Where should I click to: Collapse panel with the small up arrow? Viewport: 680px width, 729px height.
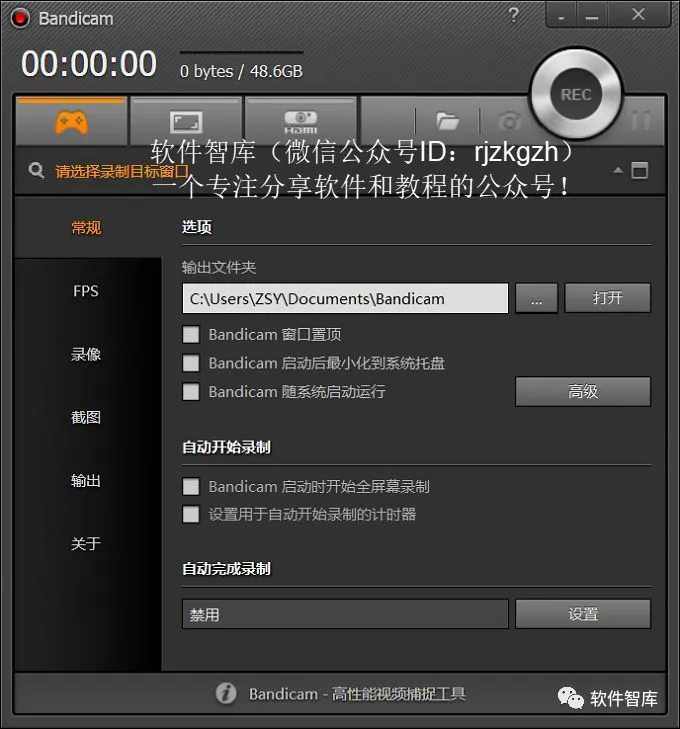pos(618,170)
